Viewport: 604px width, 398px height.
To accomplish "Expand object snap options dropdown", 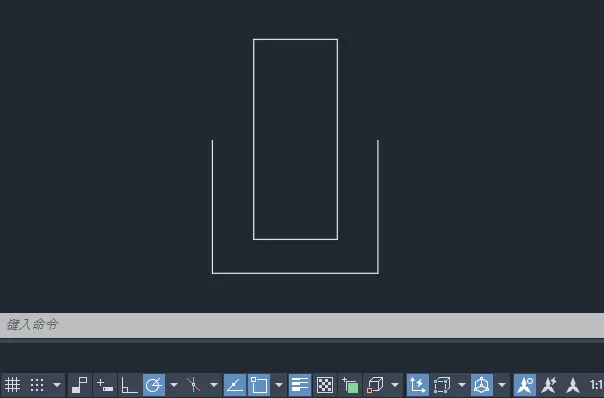I will pyautogui.click(x=279, y=385).
